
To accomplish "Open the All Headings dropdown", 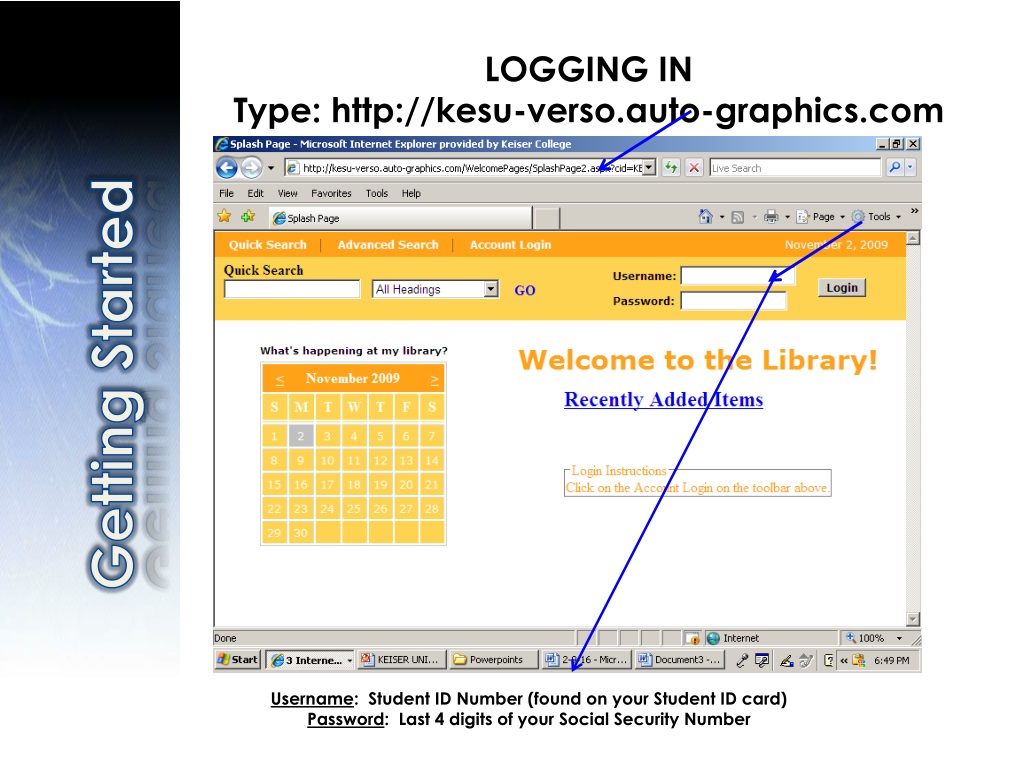I will [x=435, y=289].
